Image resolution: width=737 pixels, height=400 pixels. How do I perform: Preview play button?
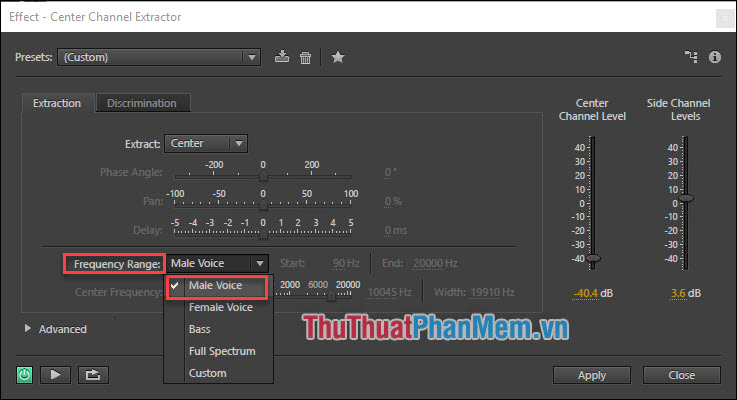click(x=55, y=375)
